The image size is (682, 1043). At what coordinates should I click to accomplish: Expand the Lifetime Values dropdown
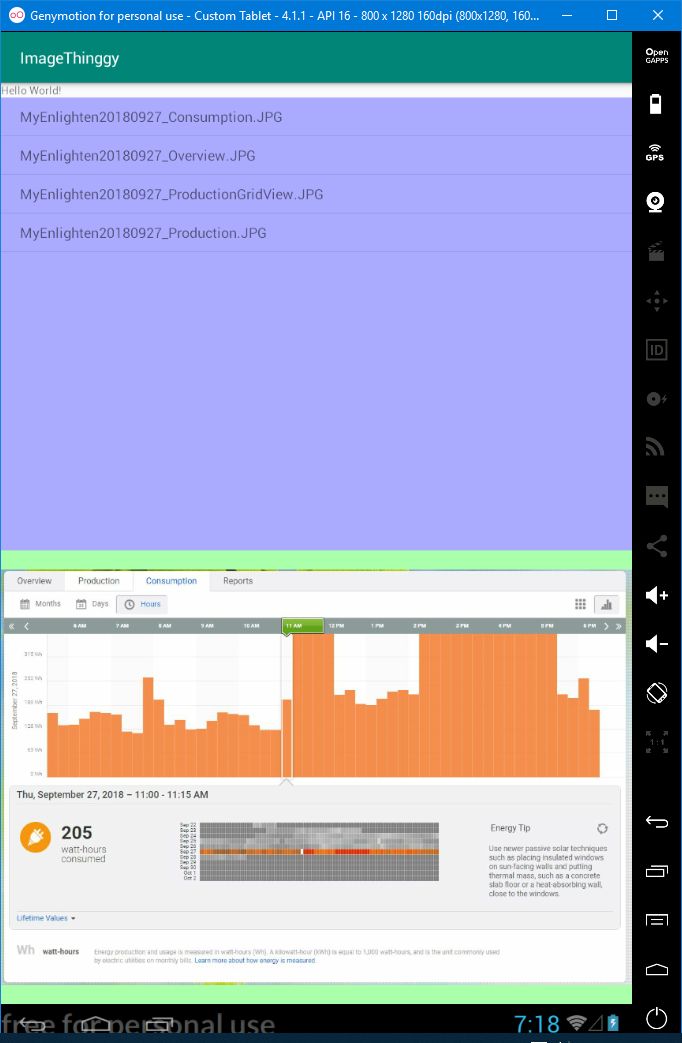[46, 918]
